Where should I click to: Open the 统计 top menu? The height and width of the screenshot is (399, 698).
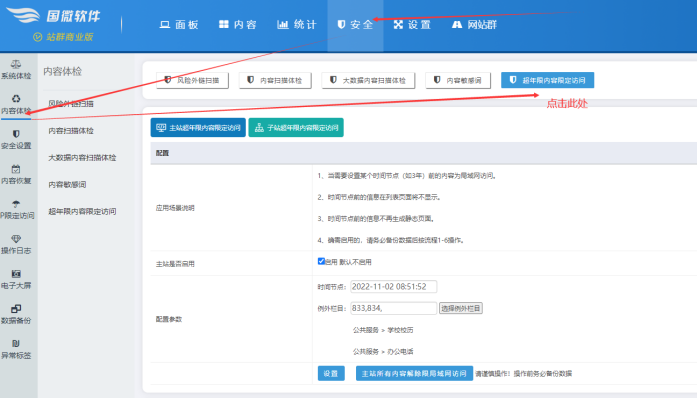[296, 24]
